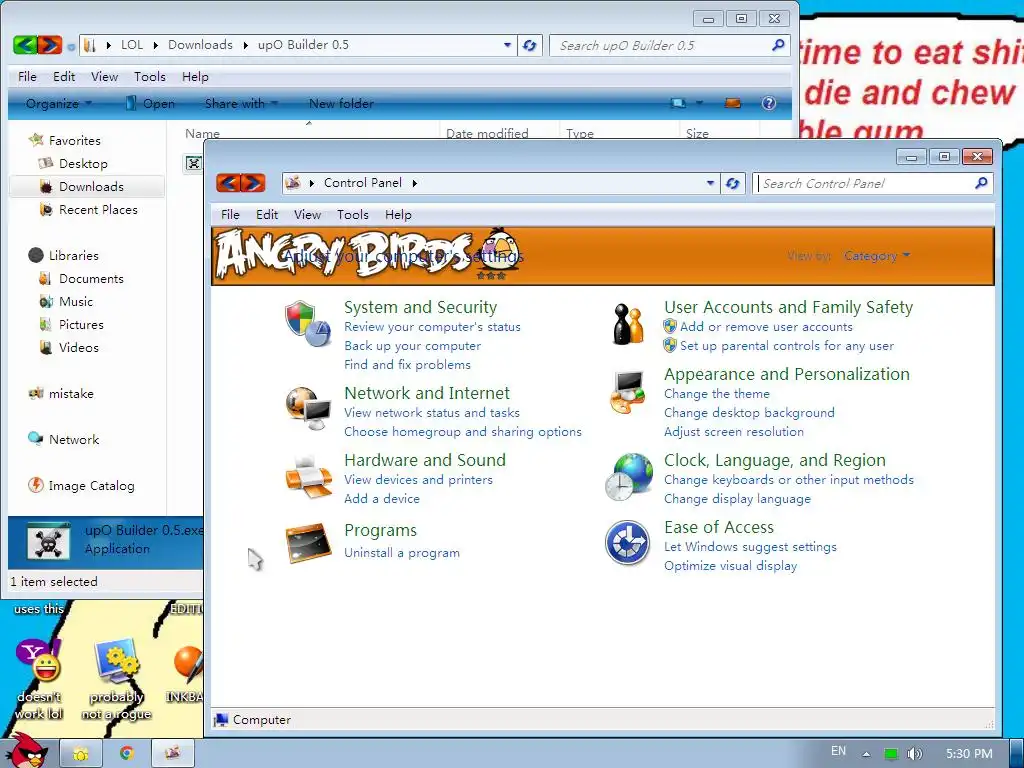Open Change desktop background link

tap(749, 413)
